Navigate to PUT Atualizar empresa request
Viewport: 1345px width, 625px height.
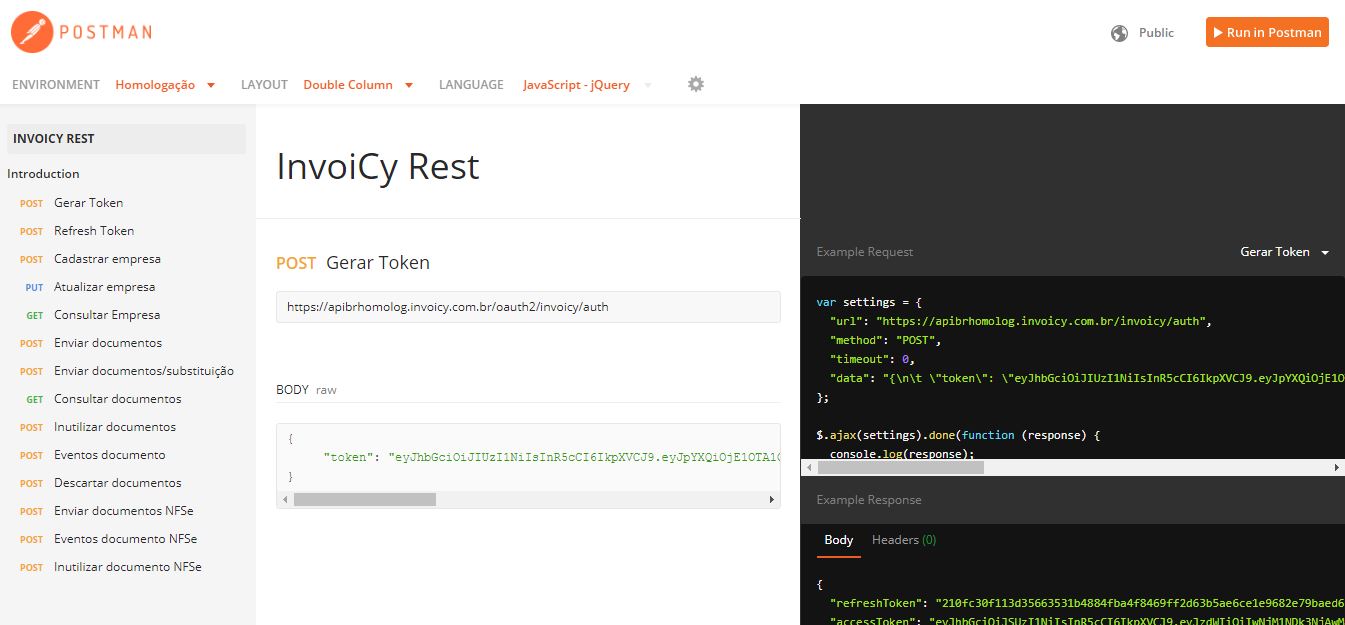coord(104,287)
